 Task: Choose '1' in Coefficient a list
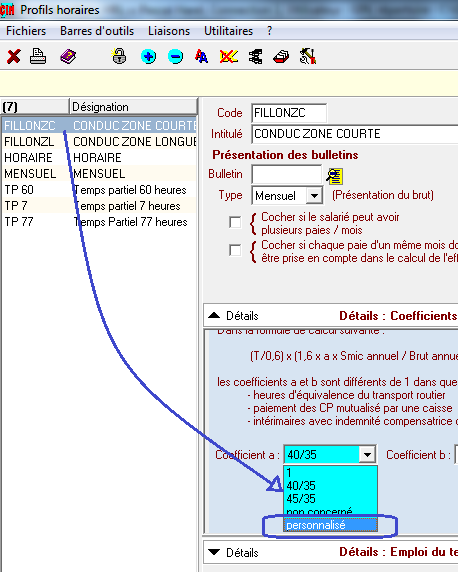click(x=330, y=473)
